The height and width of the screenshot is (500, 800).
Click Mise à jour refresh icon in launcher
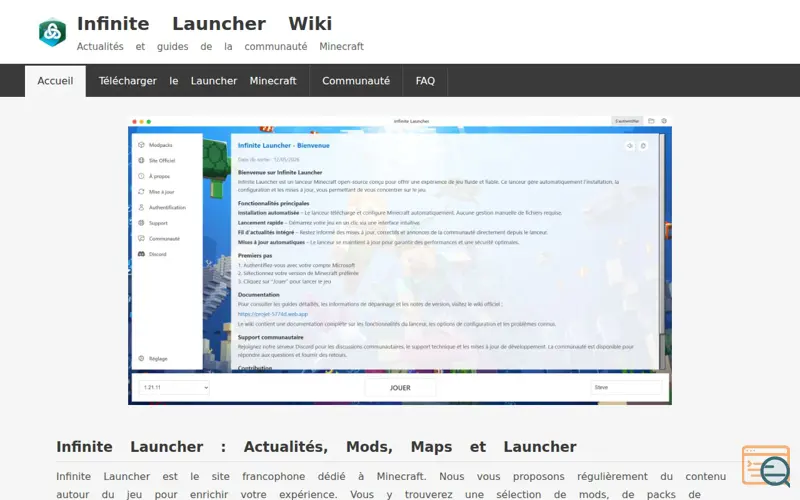(141, 192)
